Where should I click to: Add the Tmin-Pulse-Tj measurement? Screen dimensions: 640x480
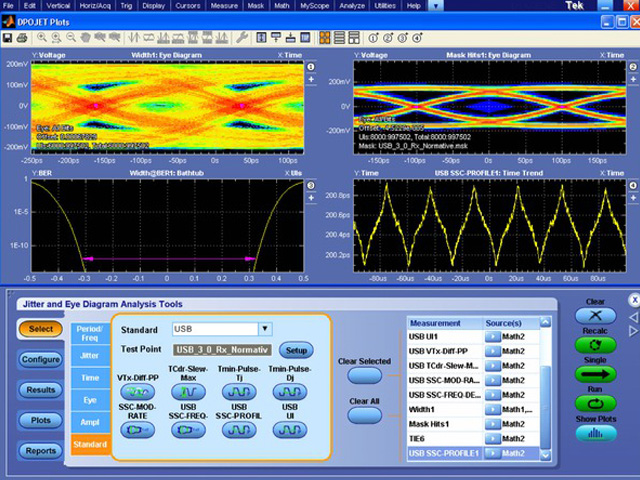tap(239, 392)
